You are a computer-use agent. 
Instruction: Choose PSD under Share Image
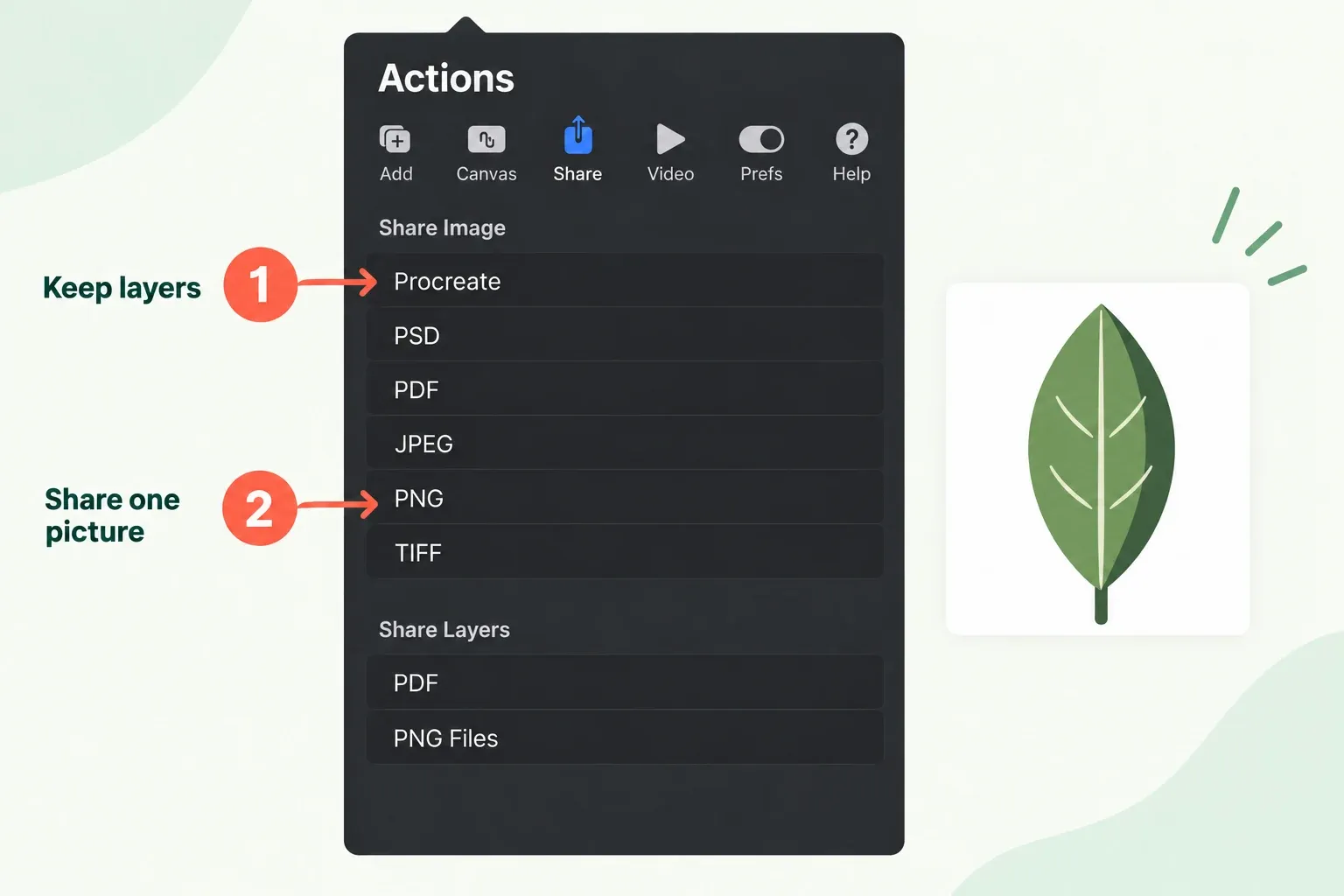click(x=625, y=335)
